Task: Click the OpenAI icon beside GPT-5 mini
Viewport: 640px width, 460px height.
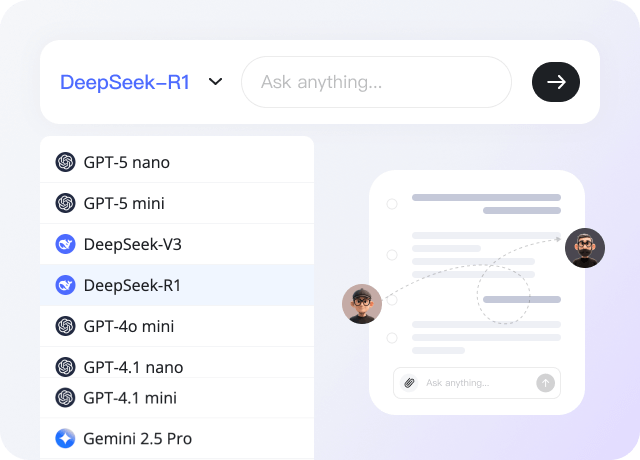Action: [x=66, y=203]
